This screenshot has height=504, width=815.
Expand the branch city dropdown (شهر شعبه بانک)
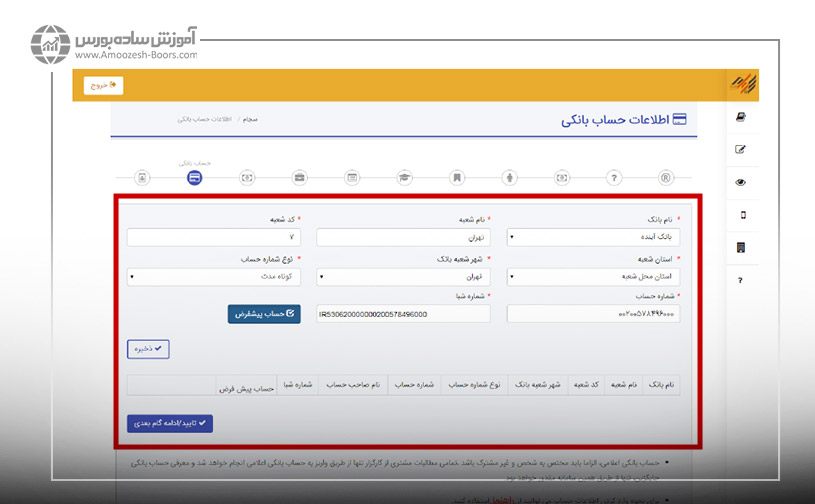[403, 276]
